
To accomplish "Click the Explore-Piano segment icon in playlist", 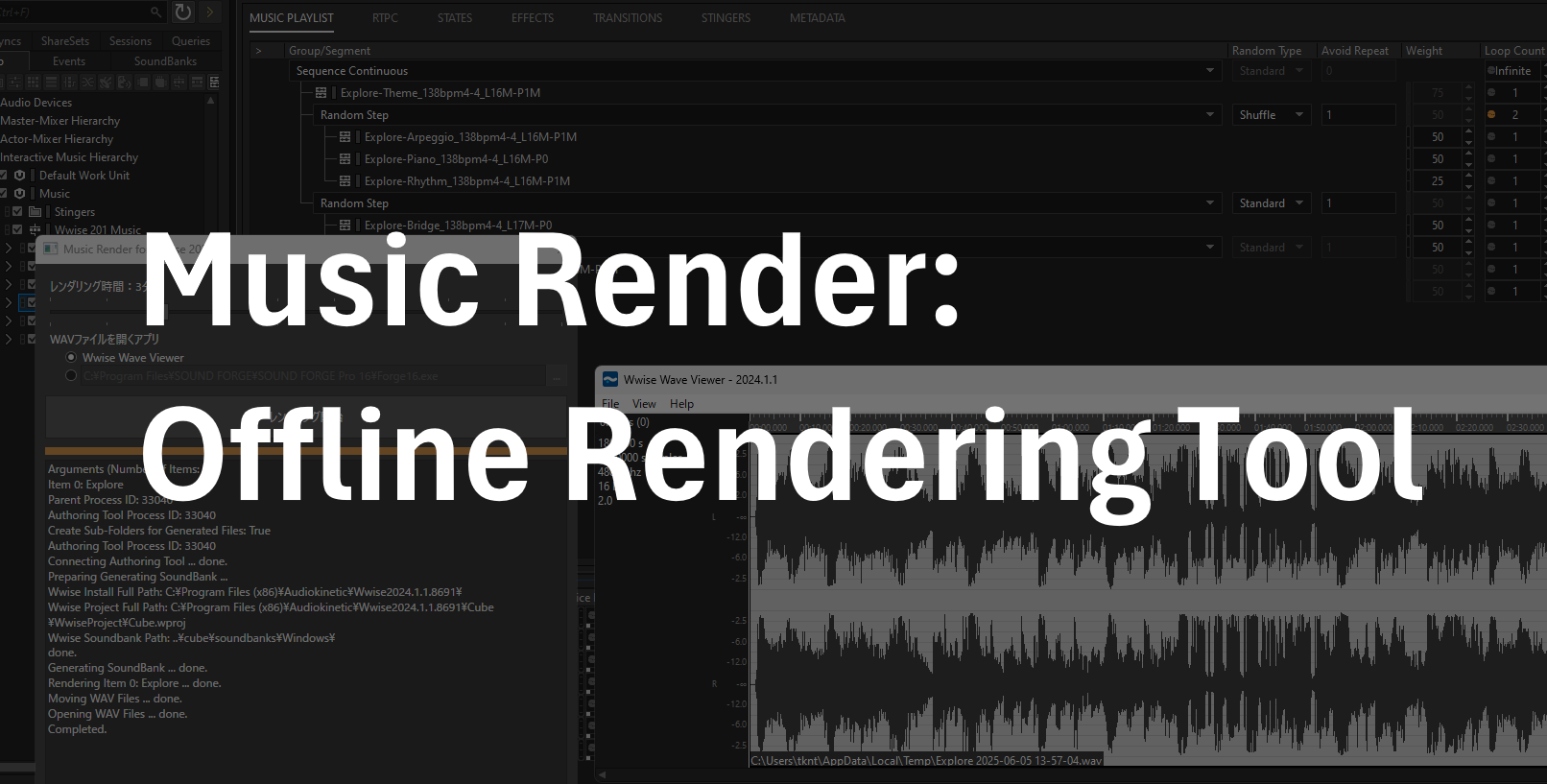I will [x=345, y=159].
